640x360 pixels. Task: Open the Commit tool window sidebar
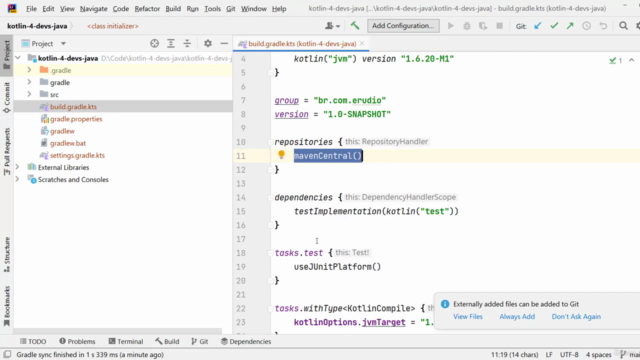click(x=7, y=98)
